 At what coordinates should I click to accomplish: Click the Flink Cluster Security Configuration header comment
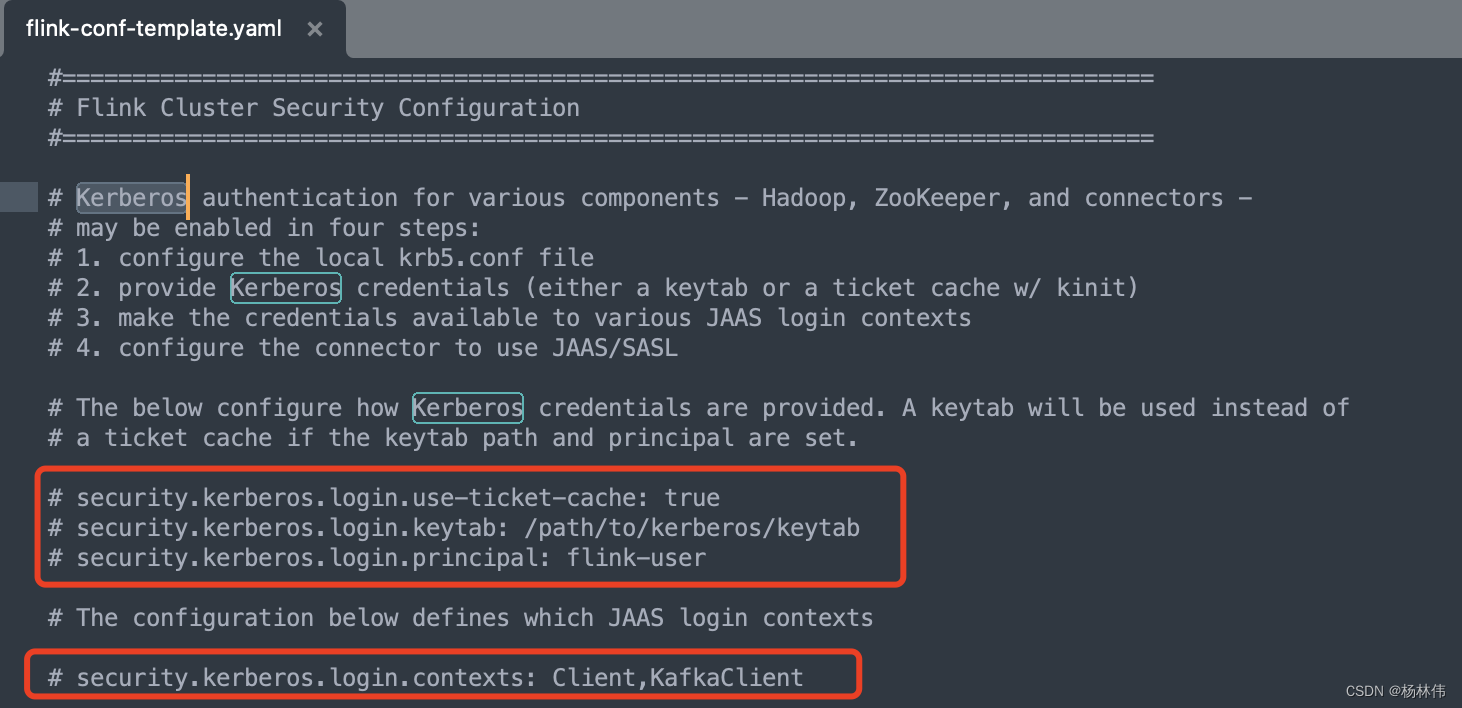pos(312,107)
